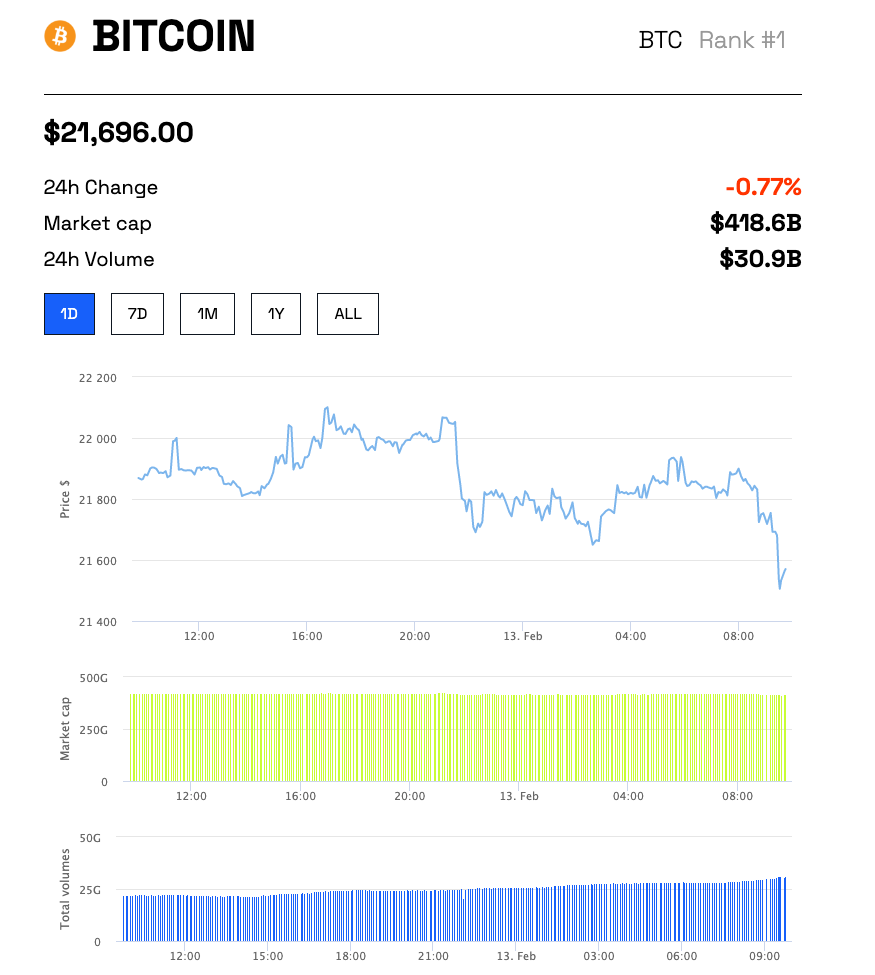Click the orange Bitcoin logo icon
Image resolution: width=875 pixels, height=975 pixels.
coord(60,37)
